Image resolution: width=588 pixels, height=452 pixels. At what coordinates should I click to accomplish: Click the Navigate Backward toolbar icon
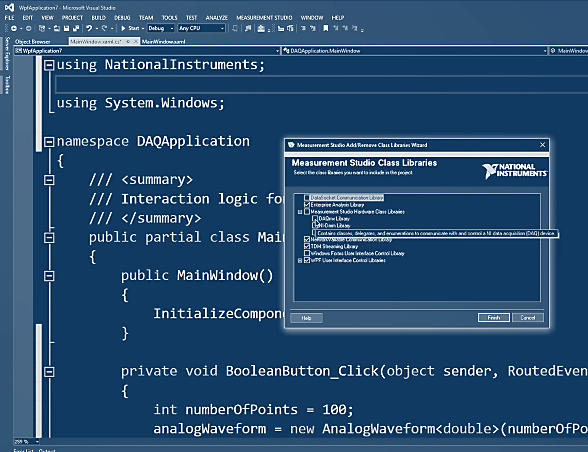[x=14, y=28]
